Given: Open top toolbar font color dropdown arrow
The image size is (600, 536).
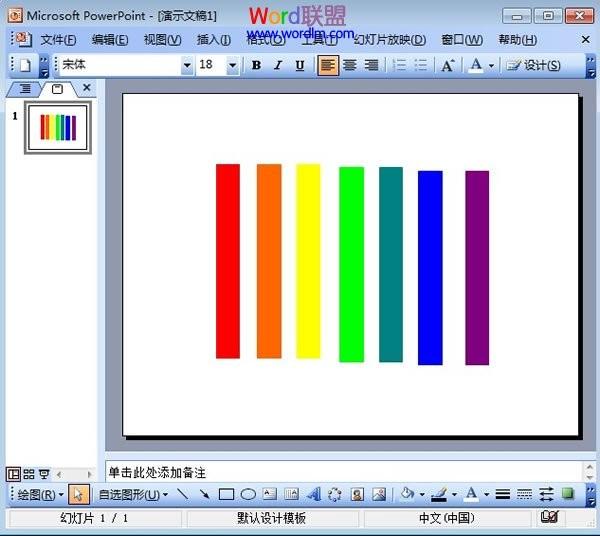Looking at the screenshot, I should (x=491, y=66).
